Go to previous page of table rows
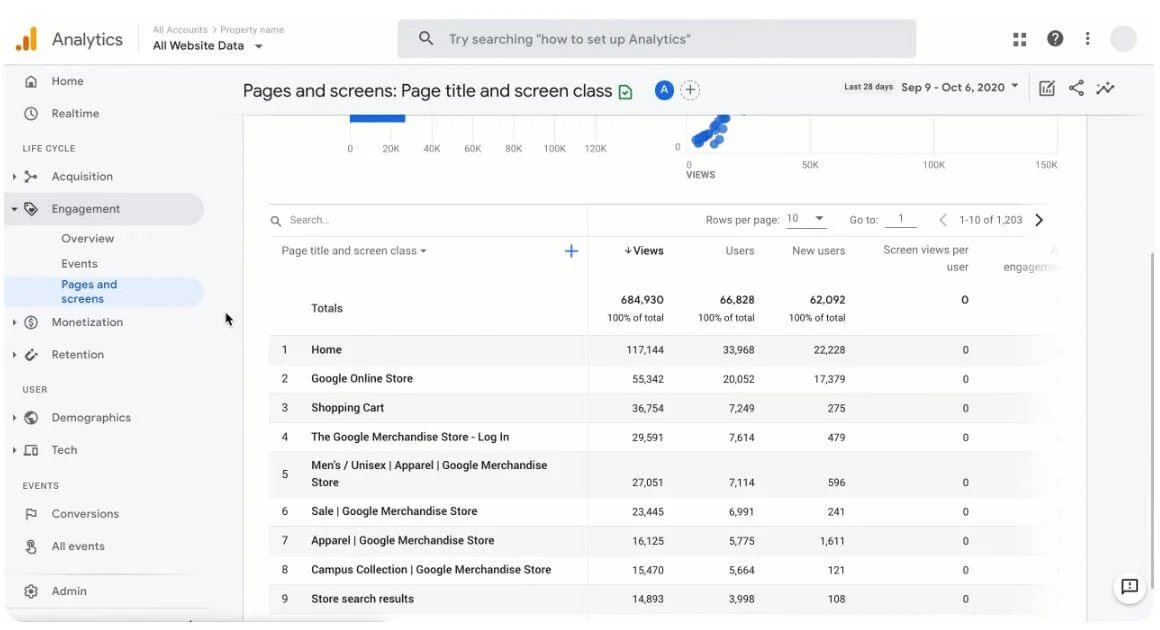1160x630 pixels. [x=942, y=220]
